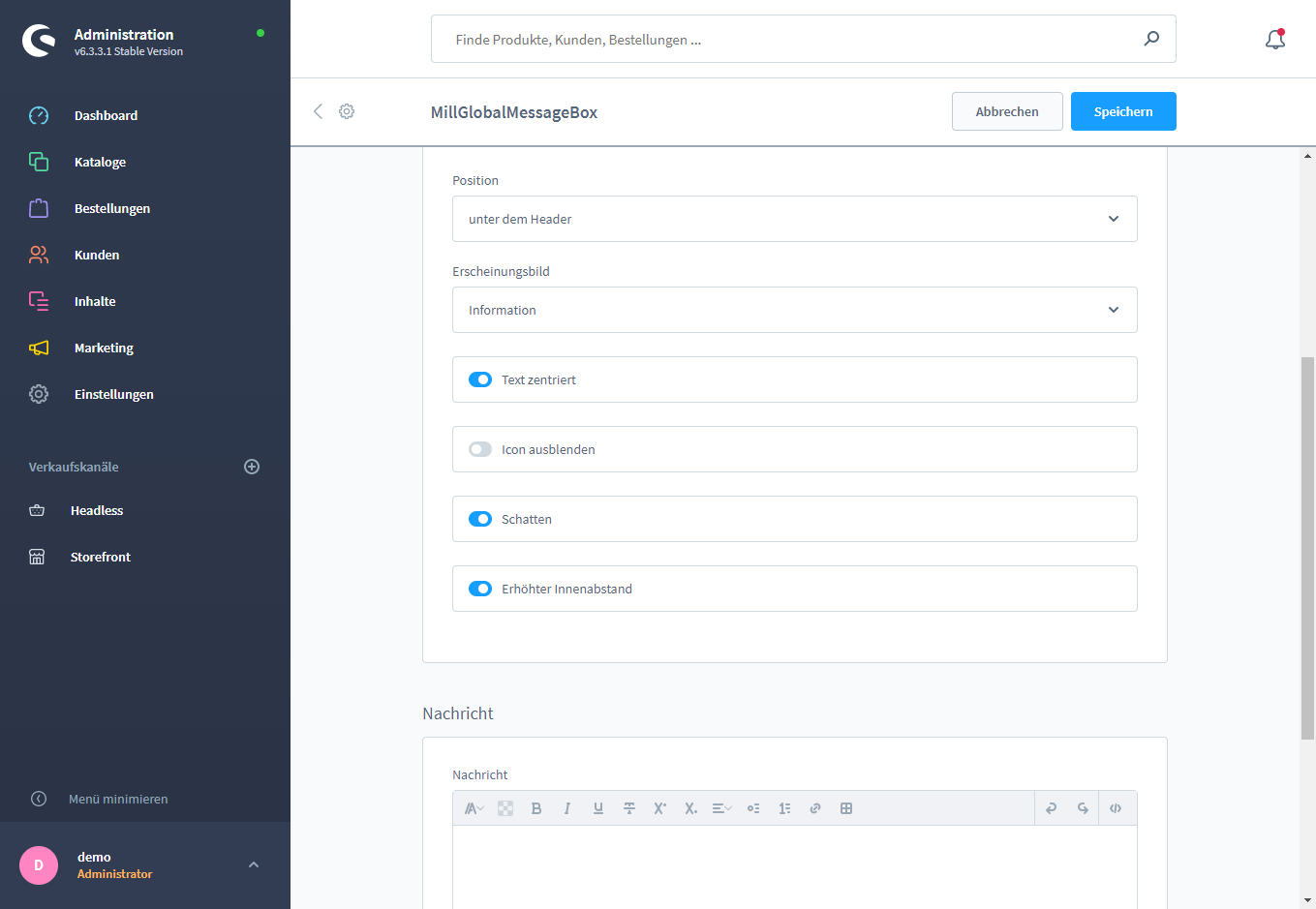
Task: Apply bold formatting in editor
Action: (x=536, y=808)
